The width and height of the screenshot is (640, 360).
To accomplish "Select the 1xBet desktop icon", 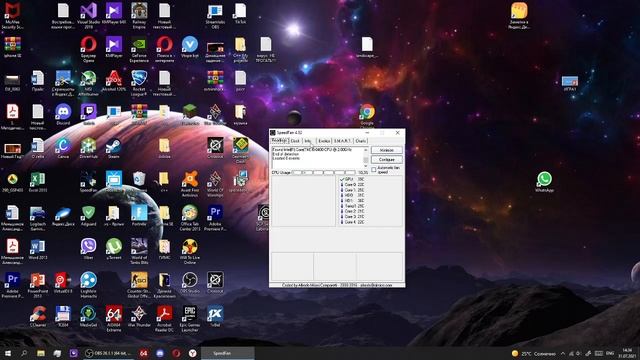I will click(215, 317).
